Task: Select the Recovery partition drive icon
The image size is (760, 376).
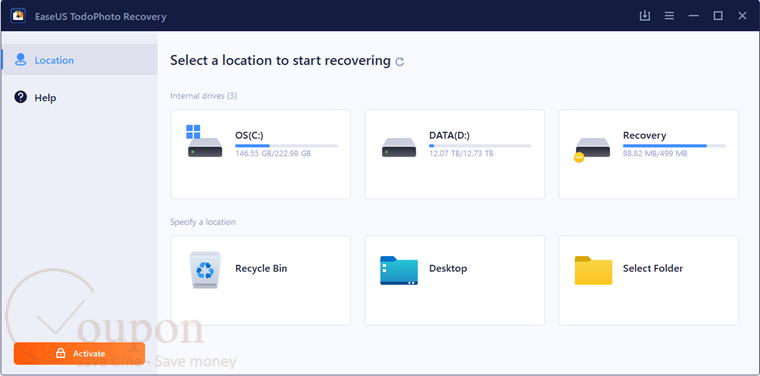Action: (592, 149)
